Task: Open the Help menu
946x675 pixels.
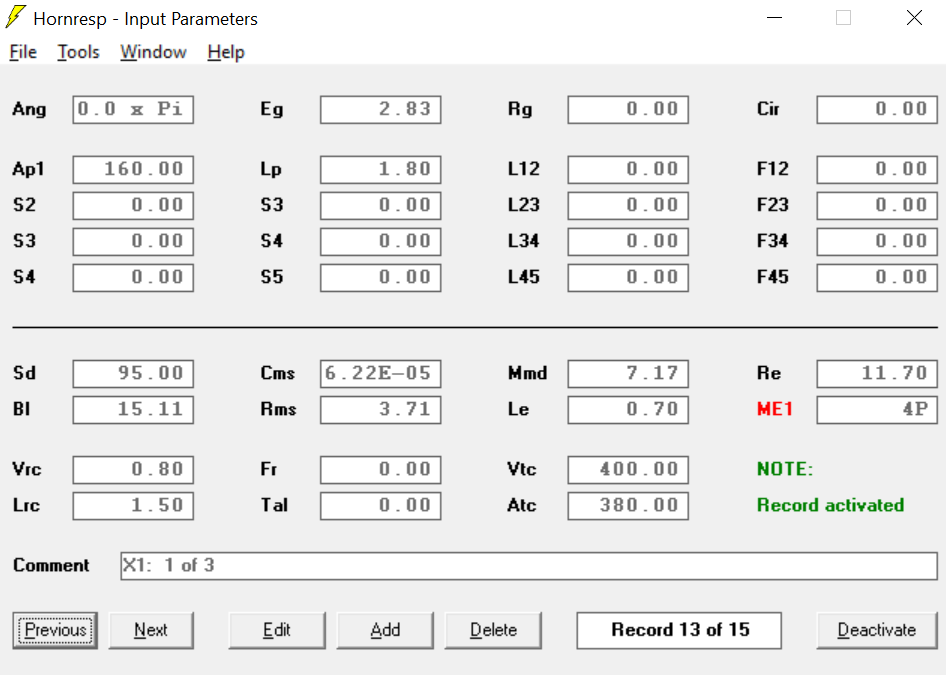Action: (x=226, y=52)
